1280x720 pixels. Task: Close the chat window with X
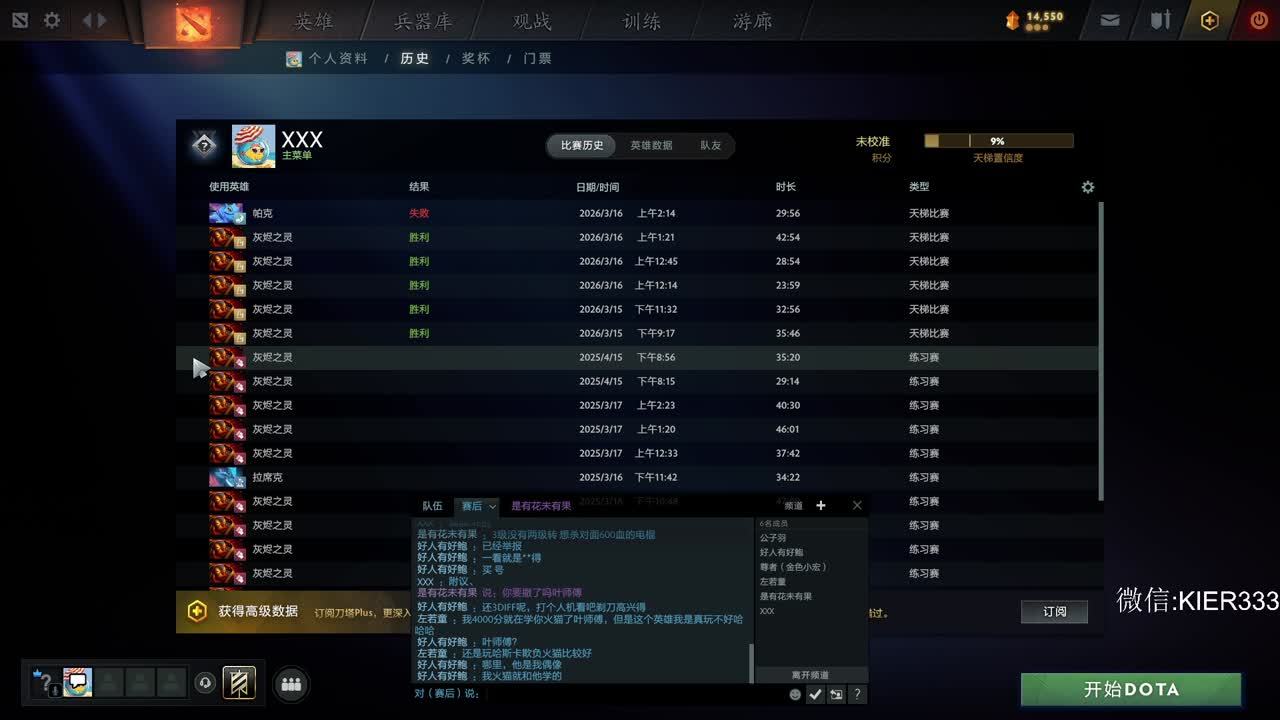pos(857,506)
